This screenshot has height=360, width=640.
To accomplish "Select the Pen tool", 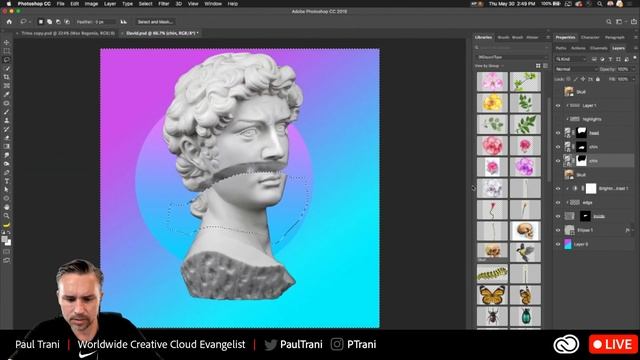I will coord(7,172).
